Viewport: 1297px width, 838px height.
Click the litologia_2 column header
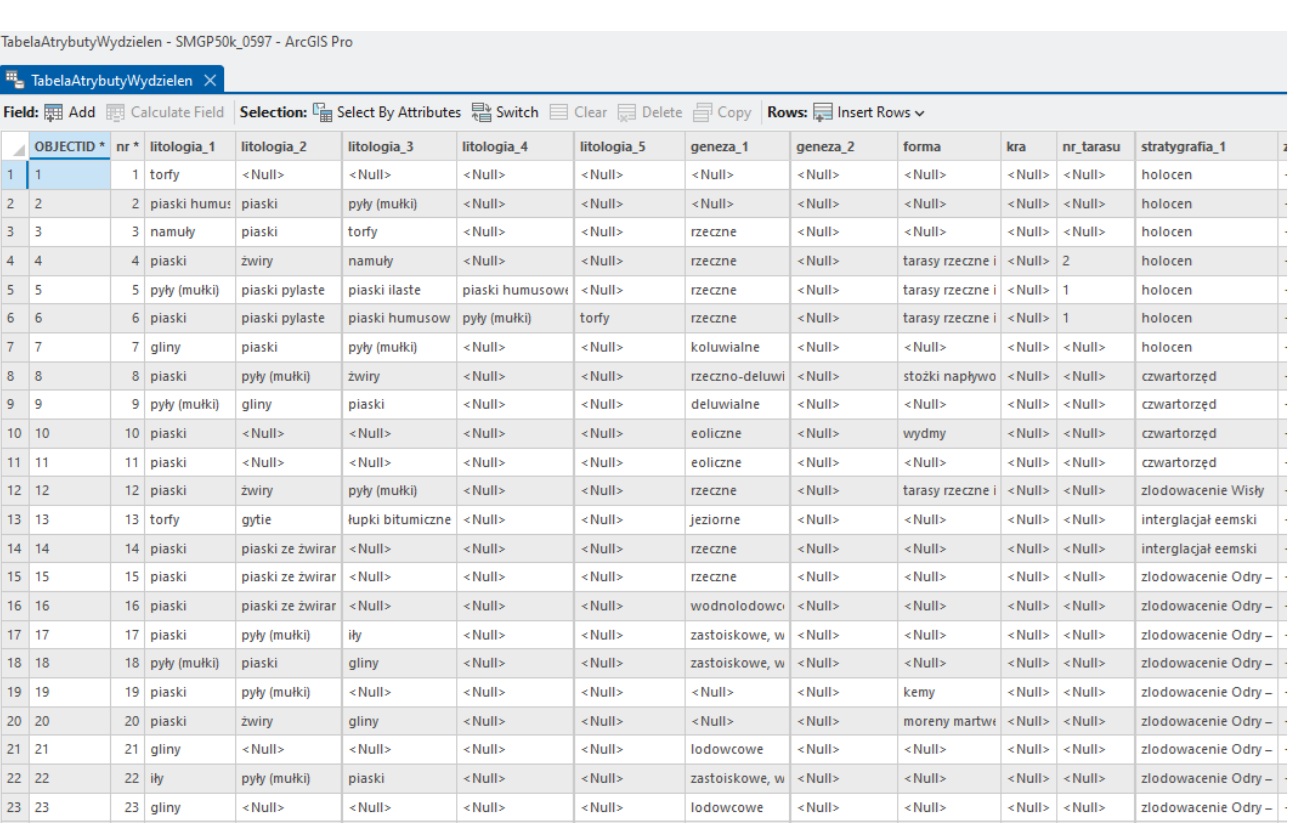(x=289, y=146)
